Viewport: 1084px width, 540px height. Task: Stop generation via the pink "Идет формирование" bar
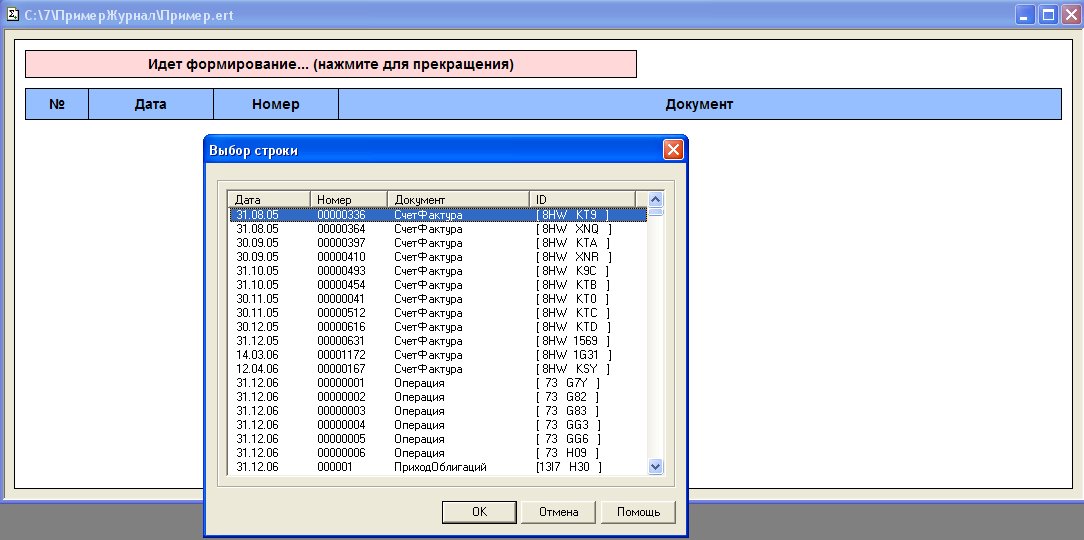coord(331,65)
